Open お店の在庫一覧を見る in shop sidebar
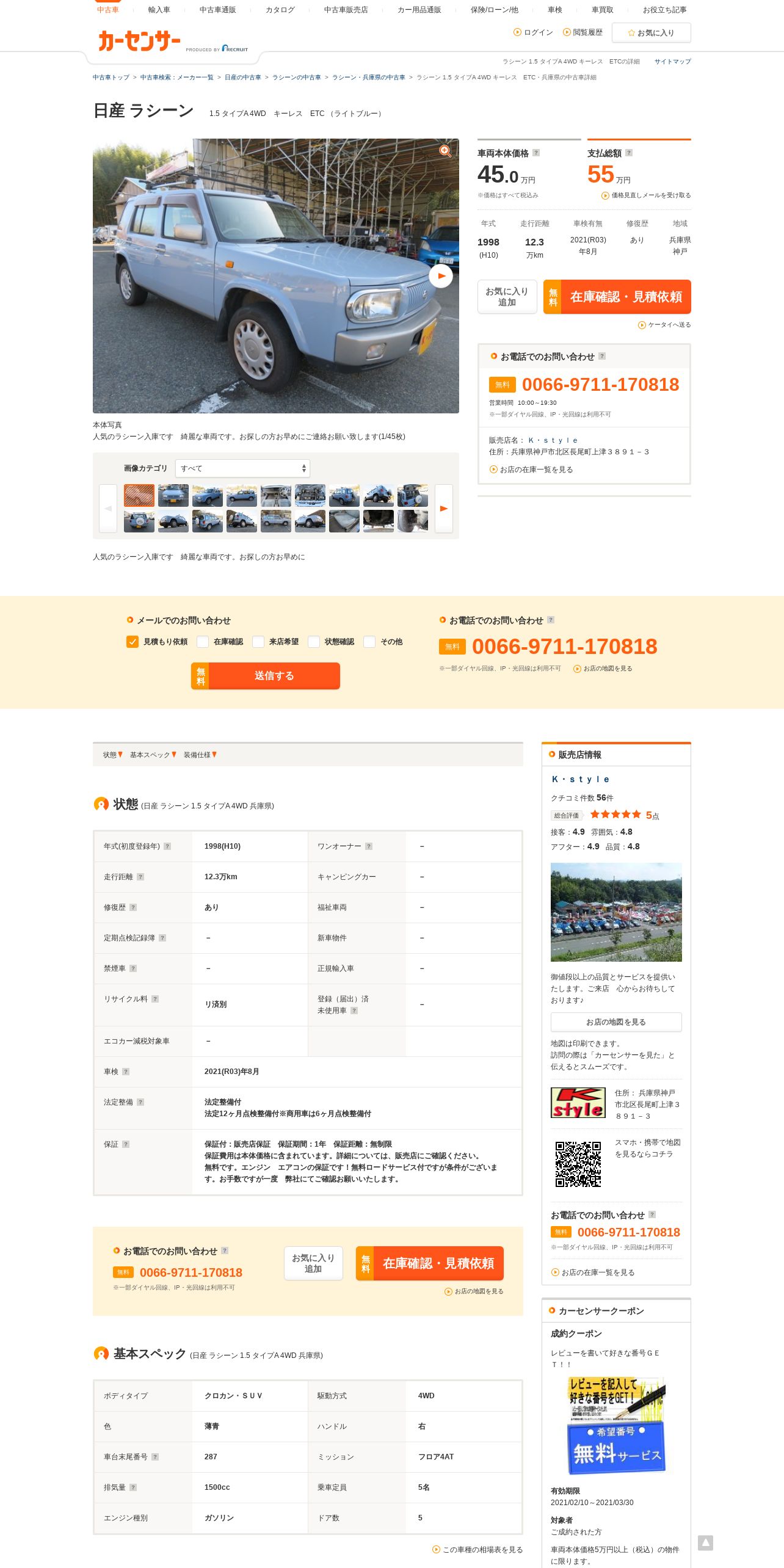Viewport: 784px width, 1568px height. pos(593,1272)
